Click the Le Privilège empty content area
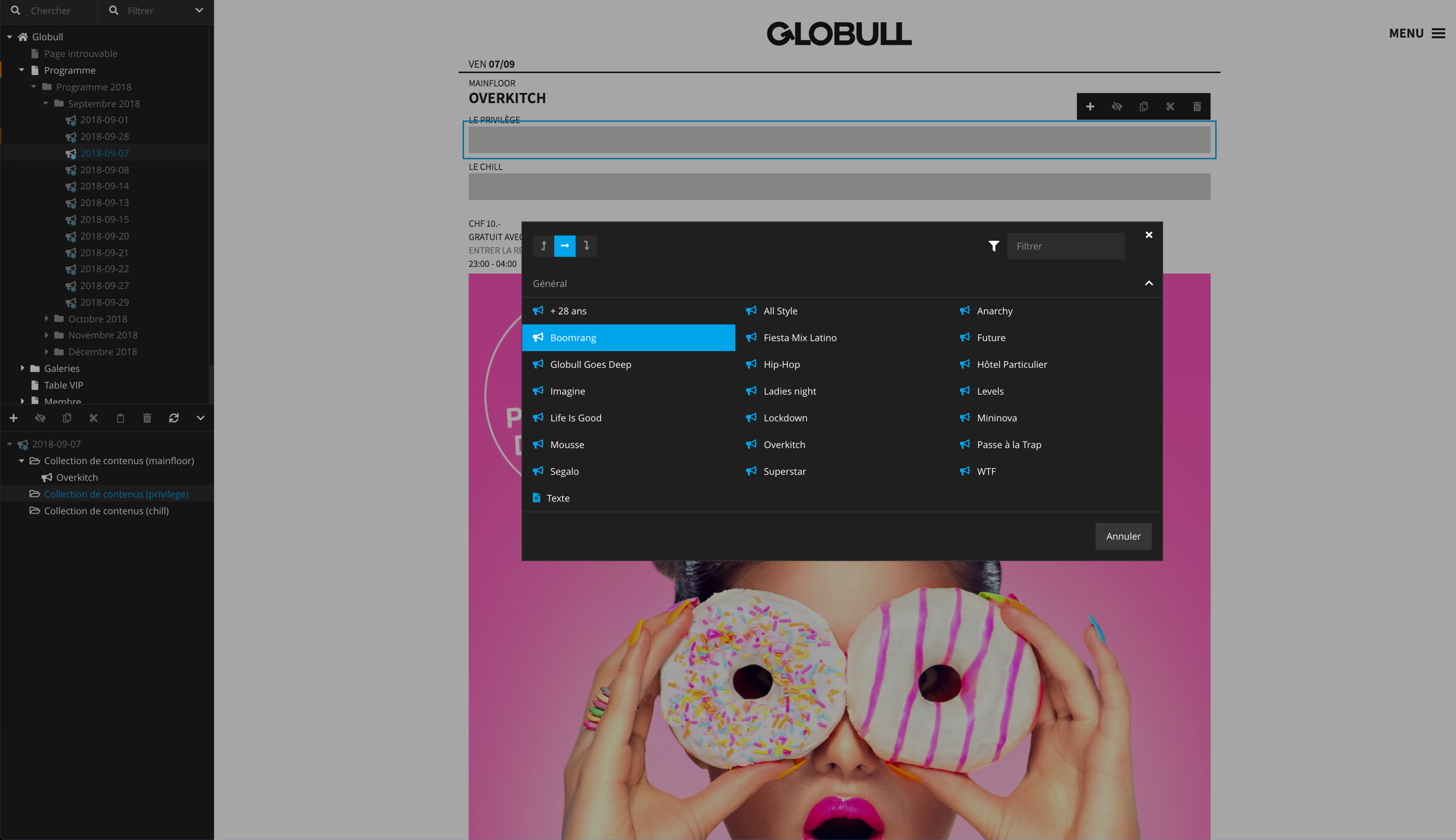Screen dimensions: 1456x840 pyautogui.click(x=839, y=140)
